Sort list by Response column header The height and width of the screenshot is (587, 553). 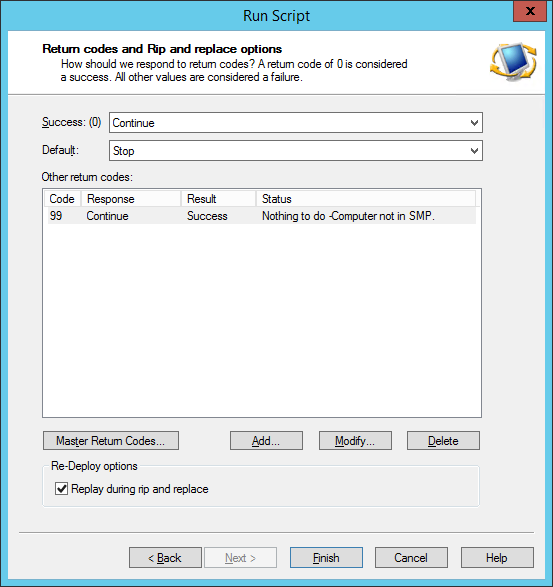coord(131,199)
